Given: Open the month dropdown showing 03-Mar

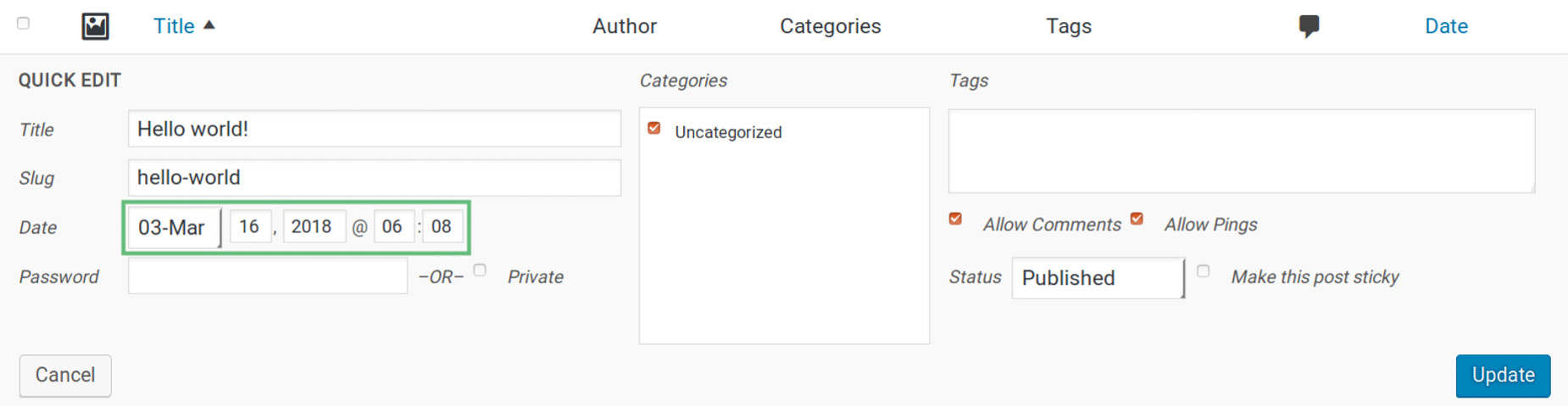Looking at the screenshot, I should pyautogui.click(x=175, y=227).
